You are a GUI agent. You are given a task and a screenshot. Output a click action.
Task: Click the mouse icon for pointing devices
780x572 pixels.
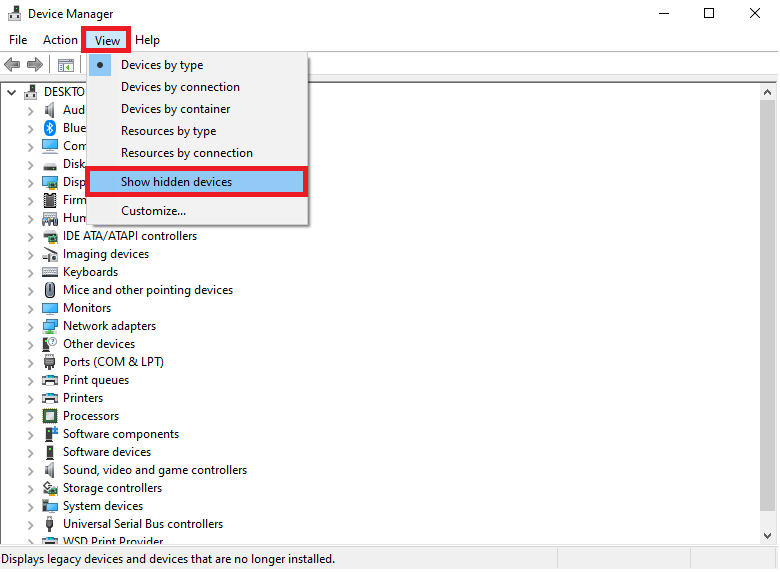tap(50, 290)
